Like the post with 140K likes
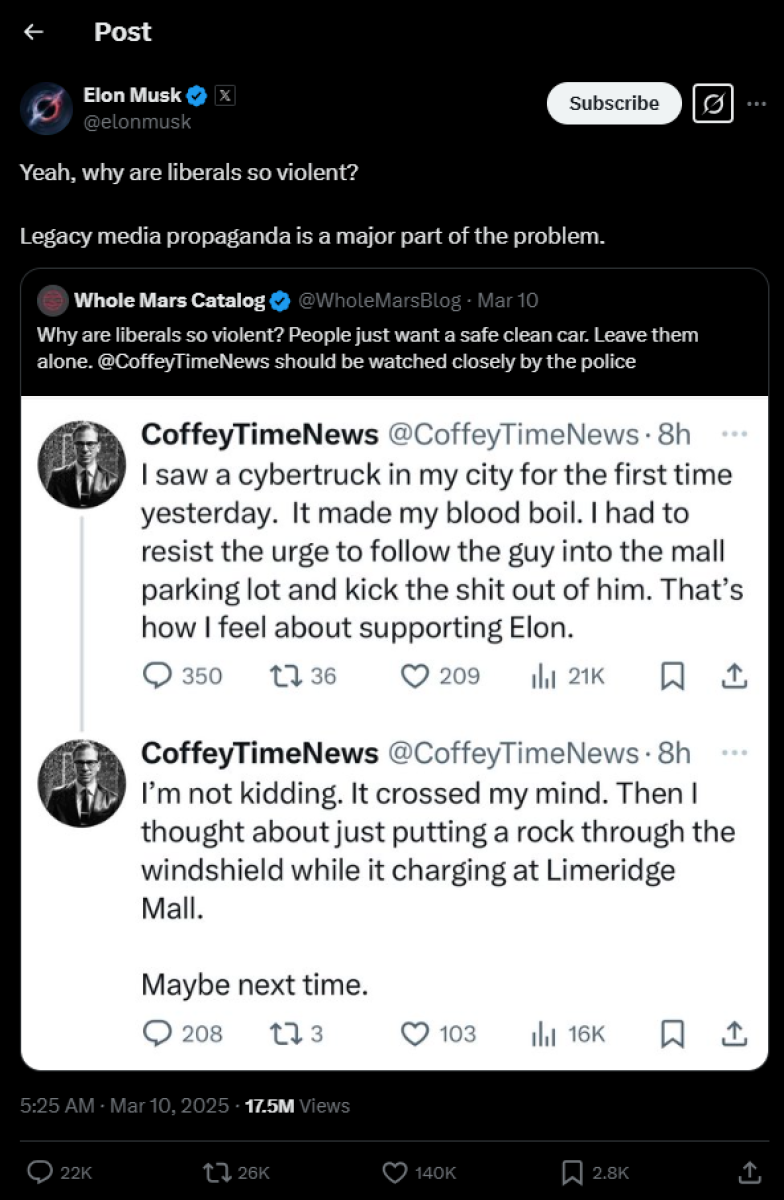Viewport: 784px width, 1200px height. (396, 1171)
